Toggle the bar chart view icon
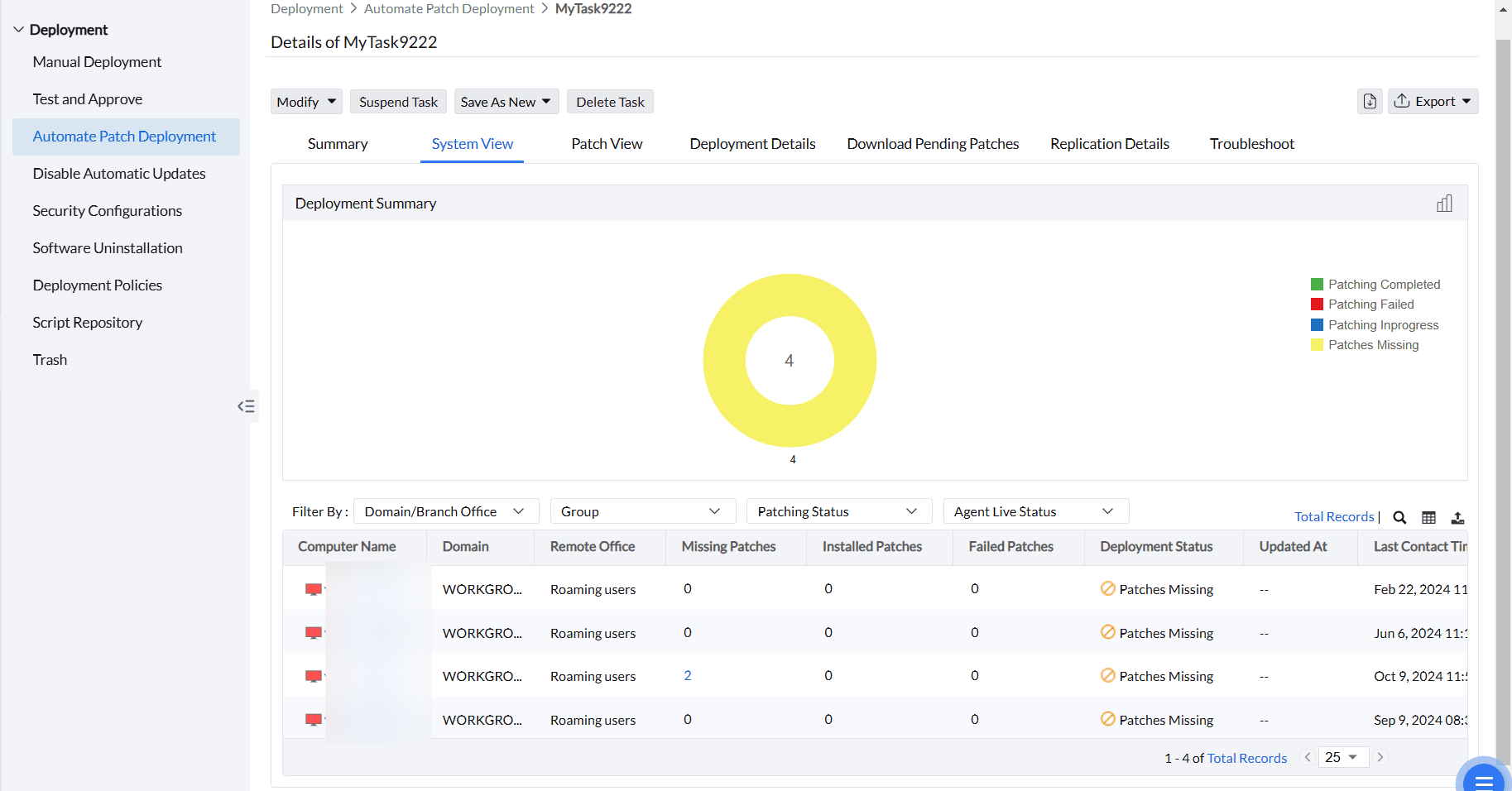Viewport: 1512px width, 791px height. click(1444, 204)
